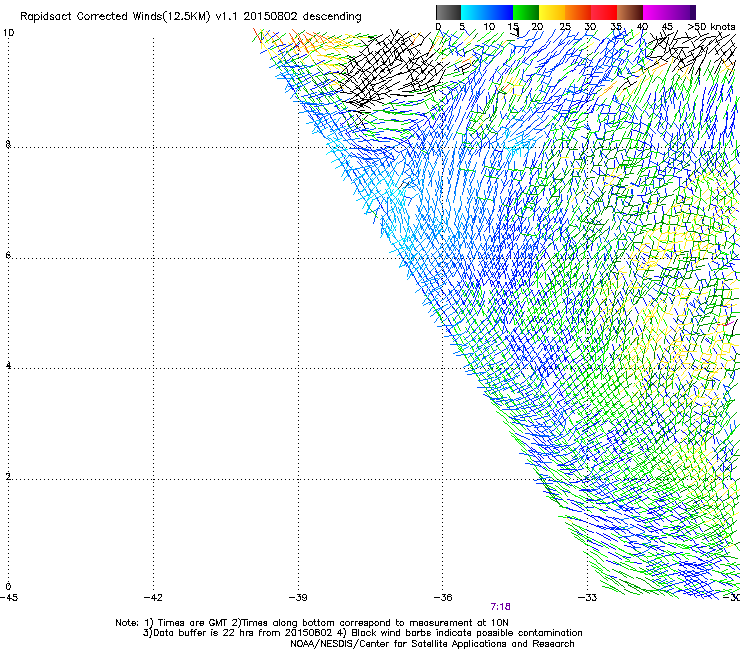The image size is (740, 650).
Task: Click the legend label '45'
Action: 667,27
